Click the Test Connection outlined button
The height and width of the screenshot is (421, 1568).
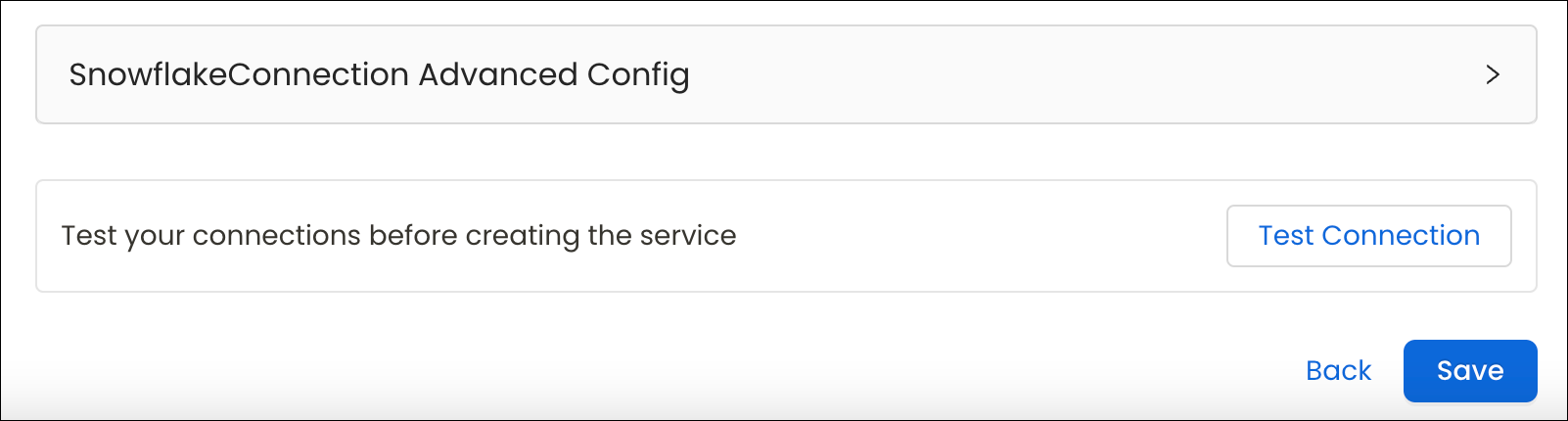(x=1368, y=236)
